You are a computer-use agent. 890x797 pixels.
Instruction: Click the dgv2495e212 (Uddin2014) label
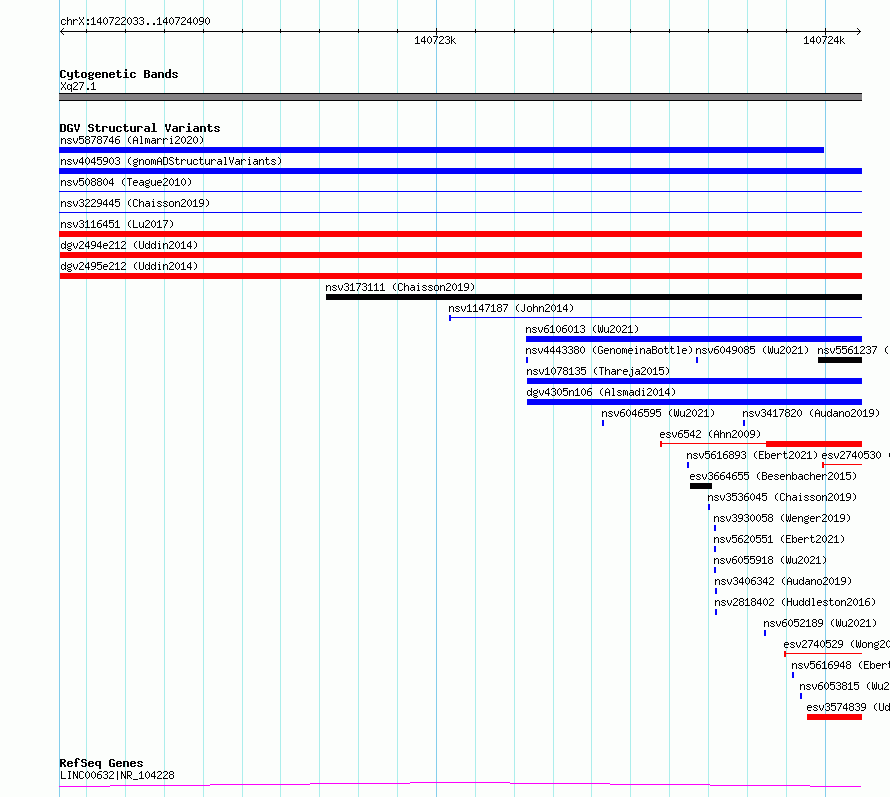129,266
